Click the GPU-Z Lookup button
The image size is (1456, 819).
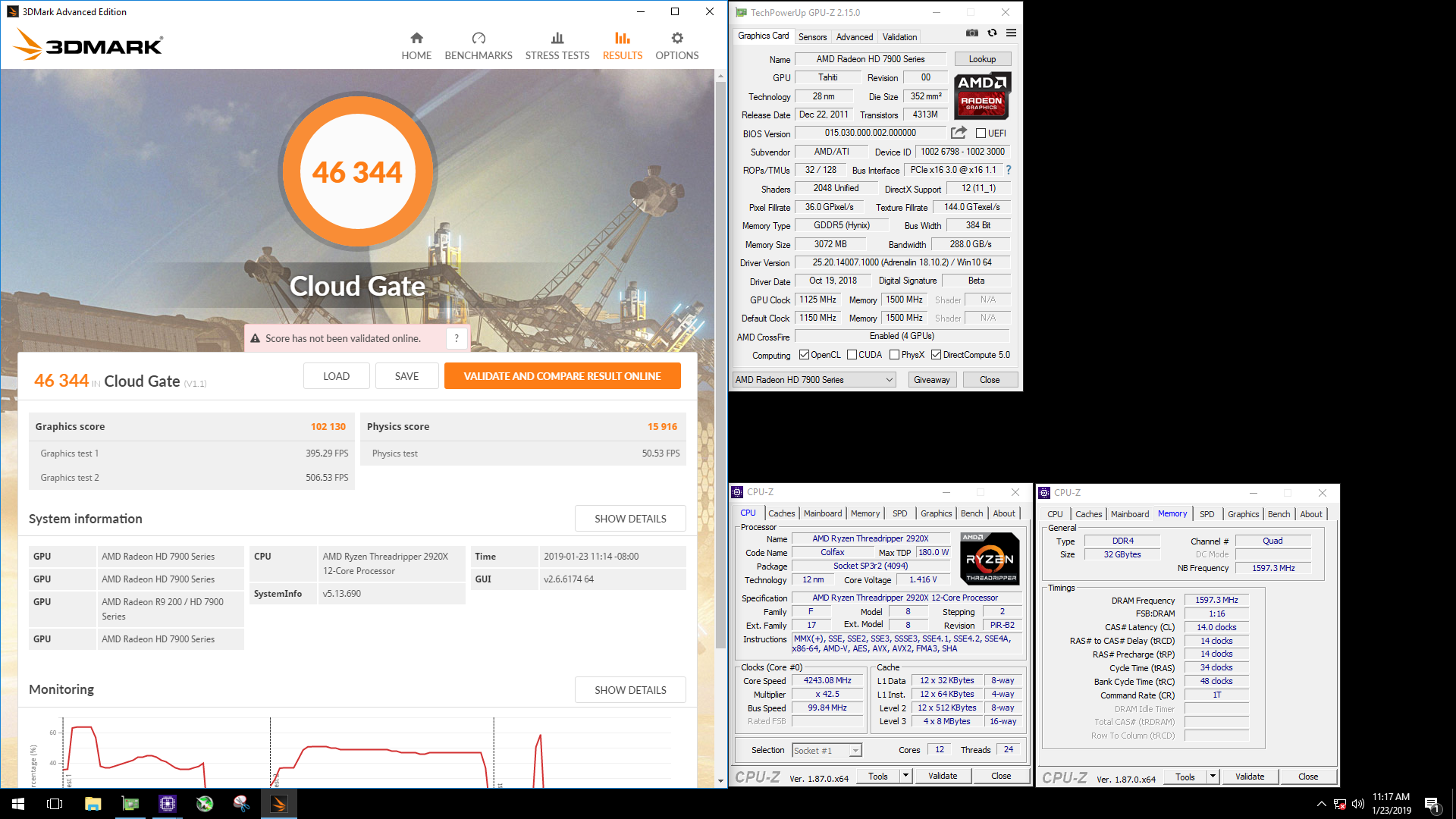point(982,59)
